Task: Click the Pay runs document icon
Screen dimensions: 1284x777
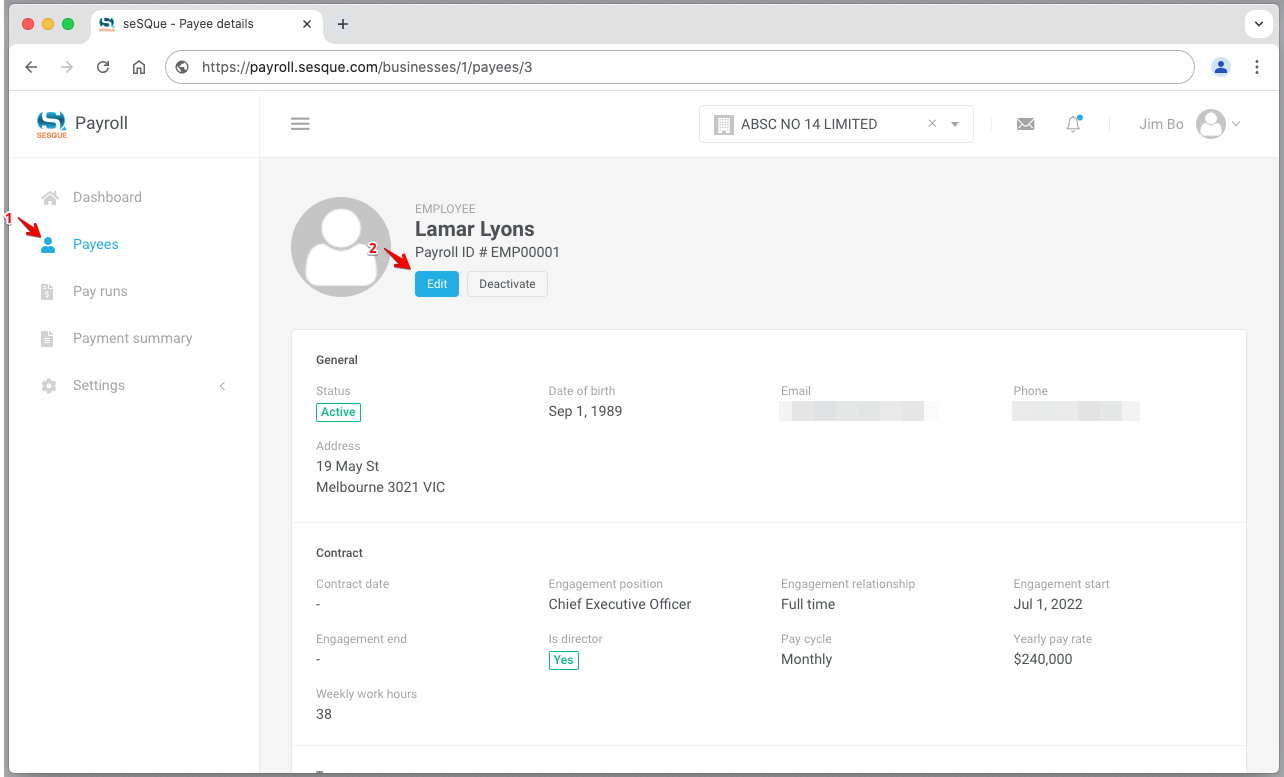Action: click(x=48, y=292)
